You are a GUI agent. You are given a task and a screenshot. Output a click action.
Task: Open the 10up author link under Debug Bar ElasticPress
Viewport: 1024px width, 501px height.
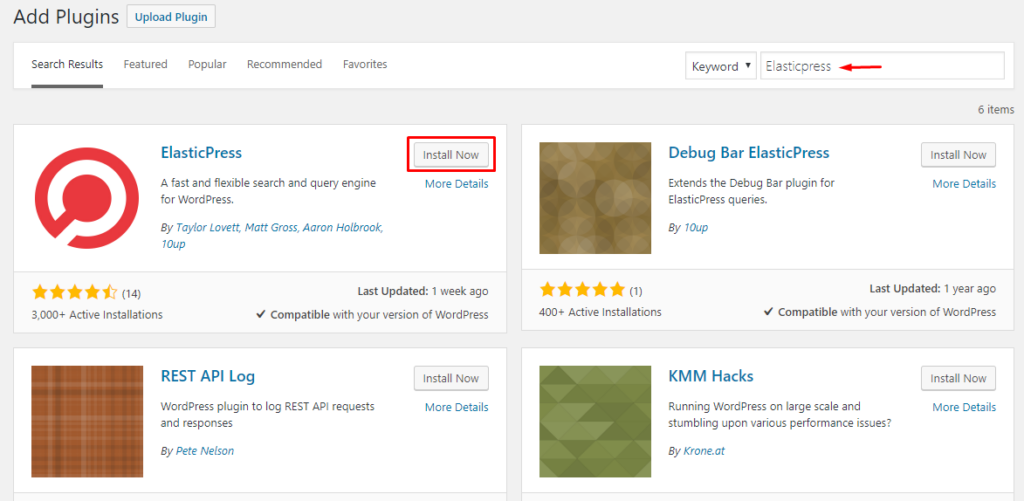(x=696, y=227)
